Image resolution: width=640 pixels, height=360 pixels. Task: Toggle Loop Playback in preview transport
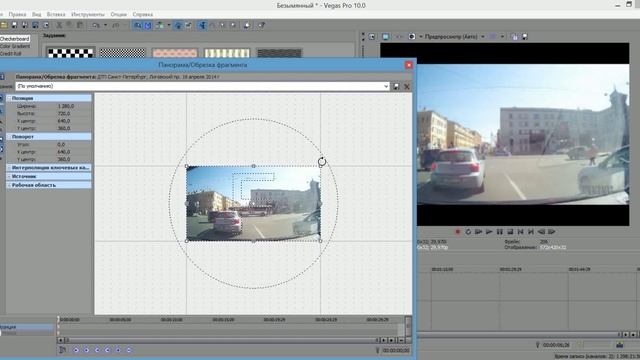[x=468, y=232]
